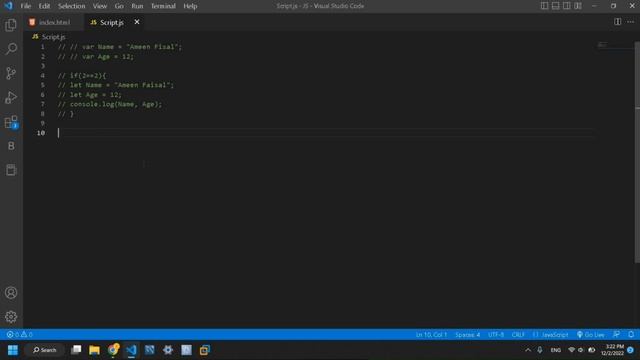This screenshot has width=640, height=360.
Task: Open the Extensions view
Action: coord(11,122)
